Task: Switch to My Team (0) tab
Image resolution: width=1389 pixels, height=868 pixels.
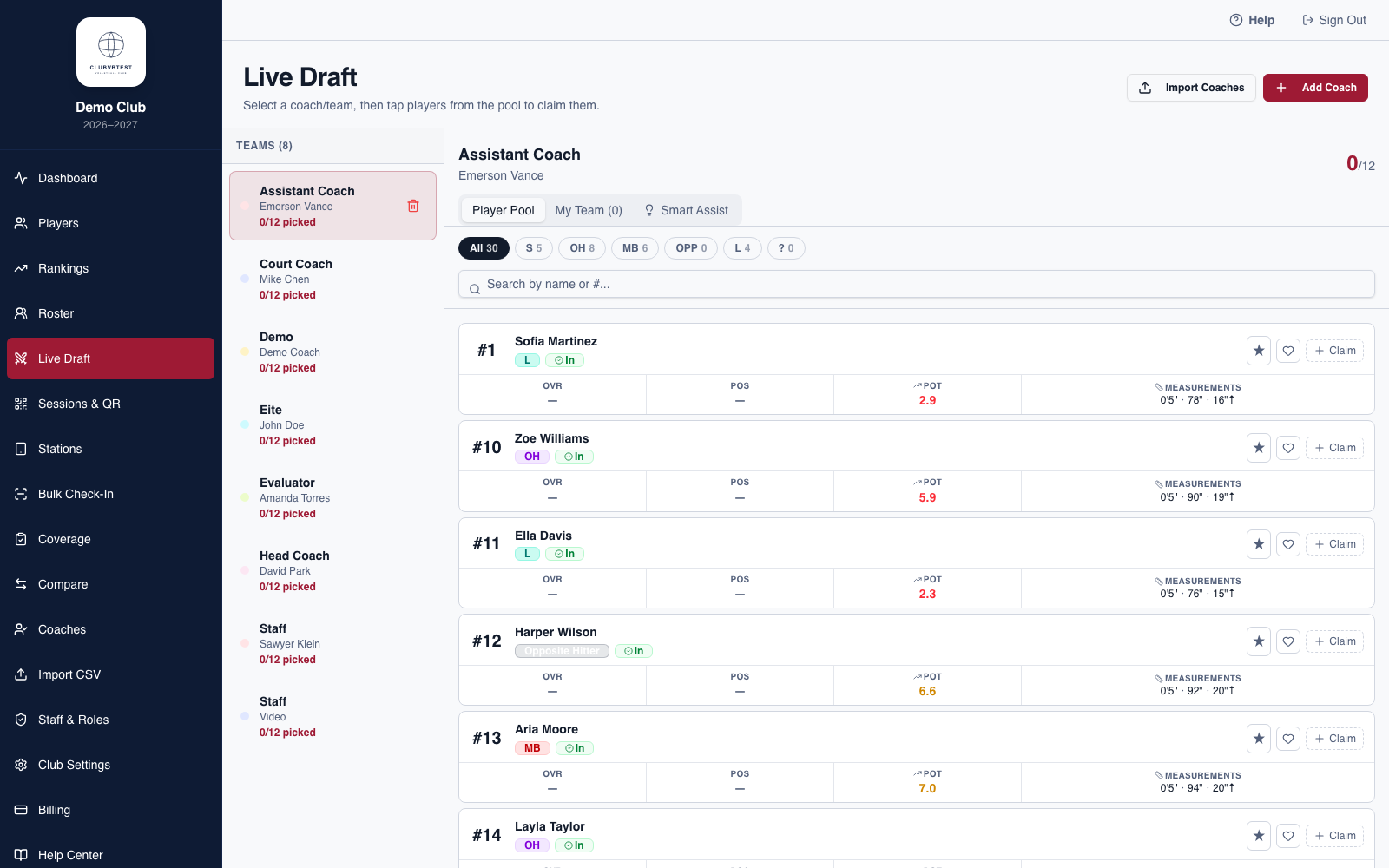Action: coord(589,210)
